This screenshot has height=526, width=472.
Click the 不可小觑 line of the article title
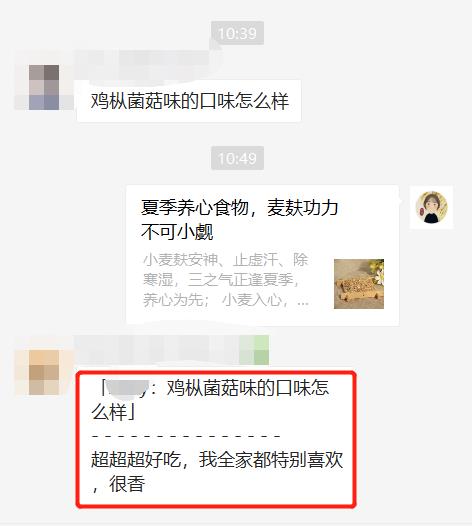point(177,231)
